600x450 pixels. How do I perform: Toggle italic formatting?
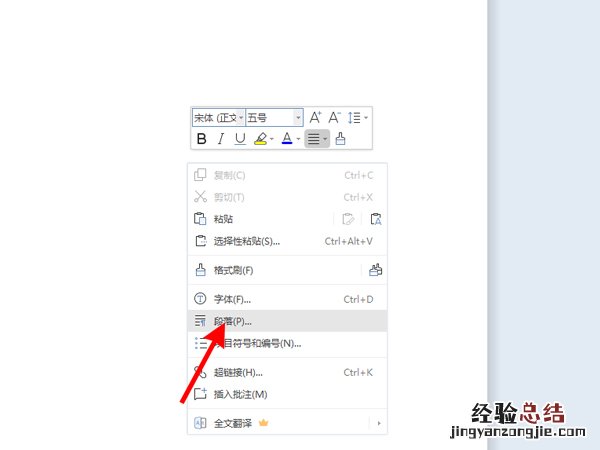[220, 139]
